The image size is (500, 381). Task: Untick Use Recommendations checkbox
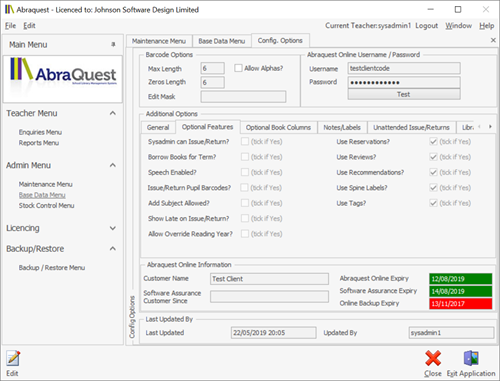coord(433,172)
